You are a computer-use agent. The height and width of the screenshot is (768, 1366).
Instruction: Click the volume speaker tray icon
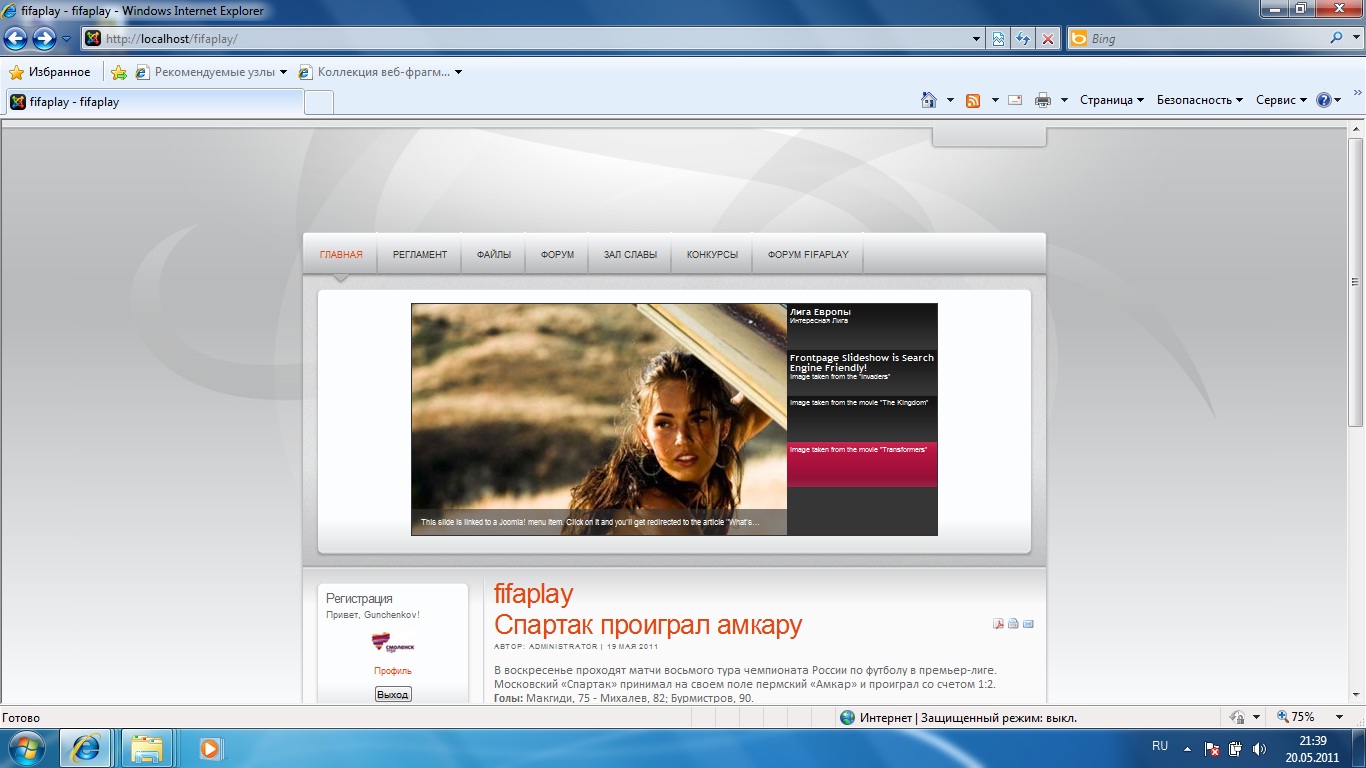coord(1258,748)
